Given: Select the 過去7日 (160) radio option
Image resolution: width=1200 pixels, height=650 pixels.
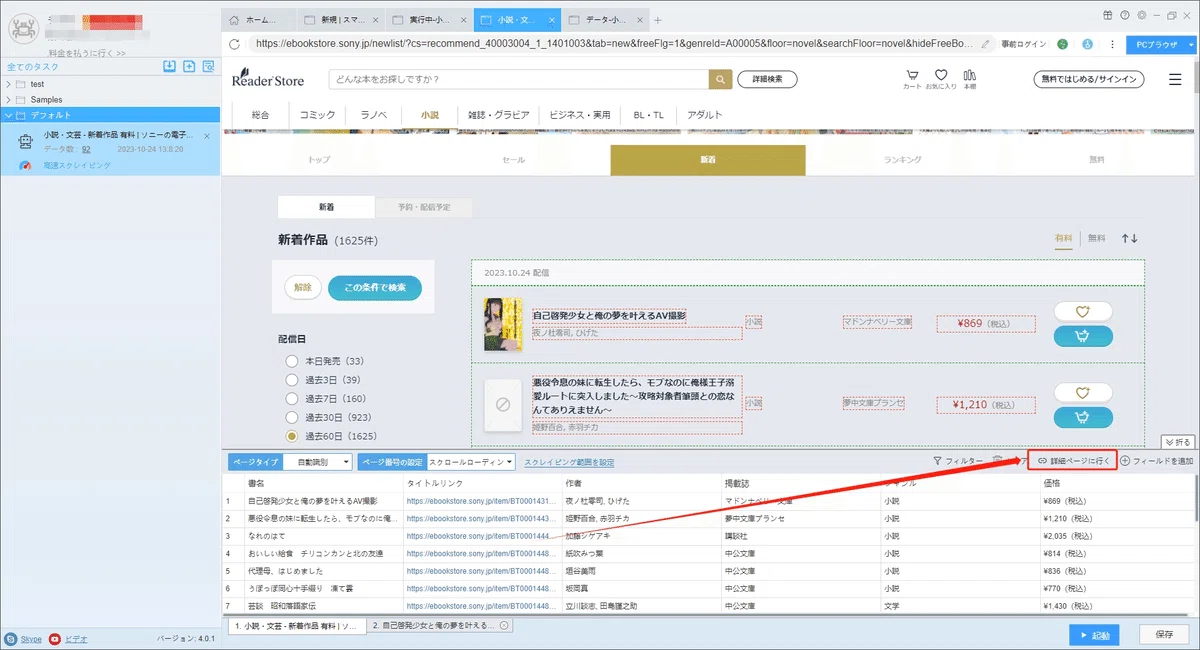Looking at the screenshot, I should pos(291,399).
